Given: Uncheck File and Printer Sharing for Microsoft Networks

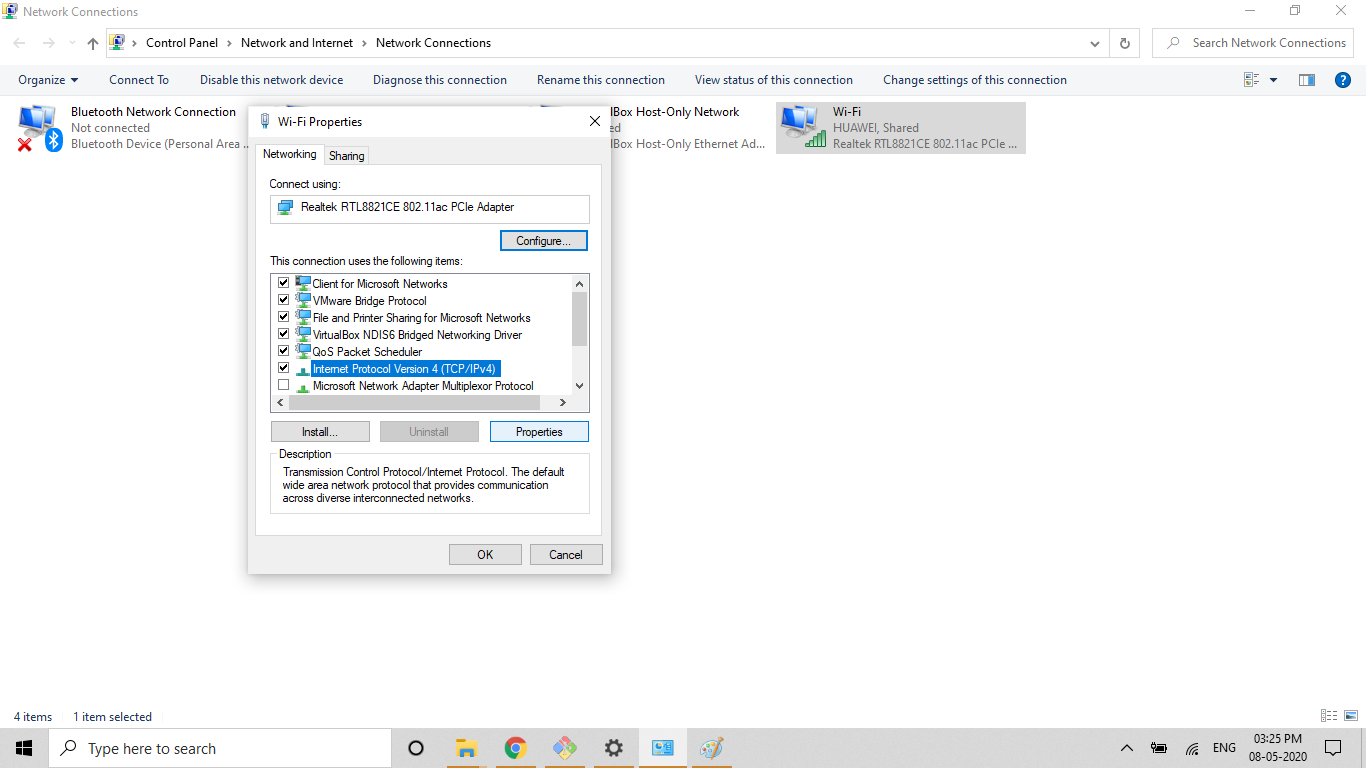Looking at the screenshot, I should click(x=283, y=317).
